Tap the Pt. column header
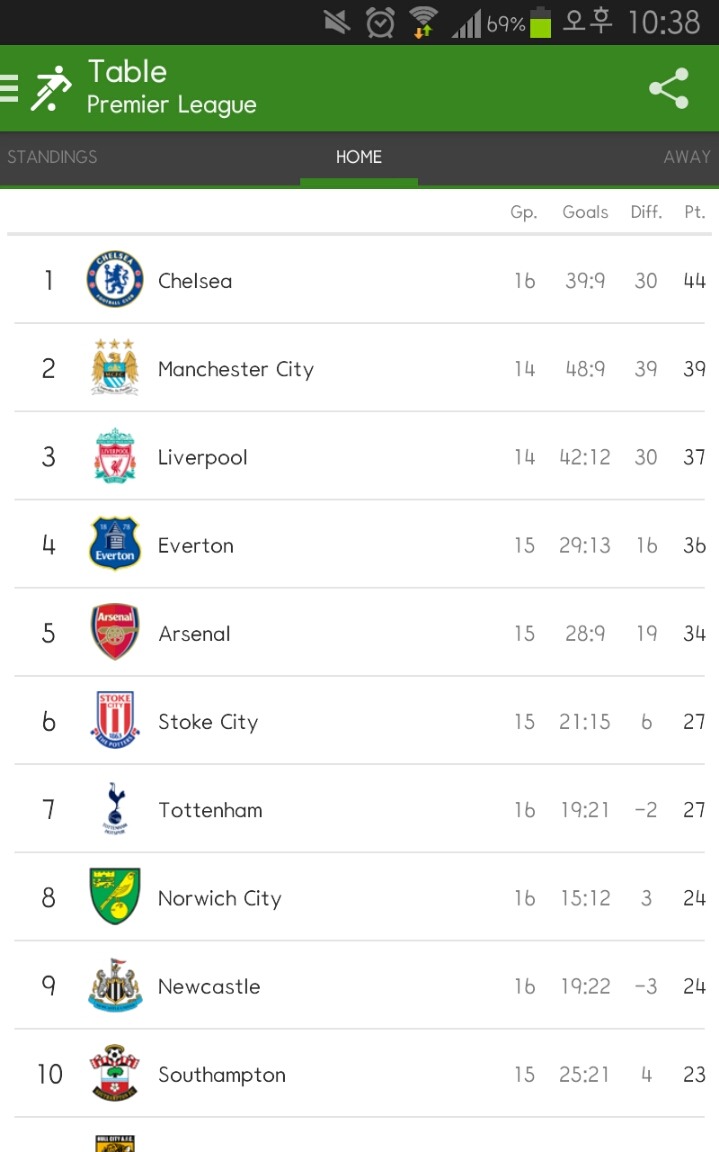The width and height of the screenshot is (719, 1152). pyautogui.click(x=694, y=212)
